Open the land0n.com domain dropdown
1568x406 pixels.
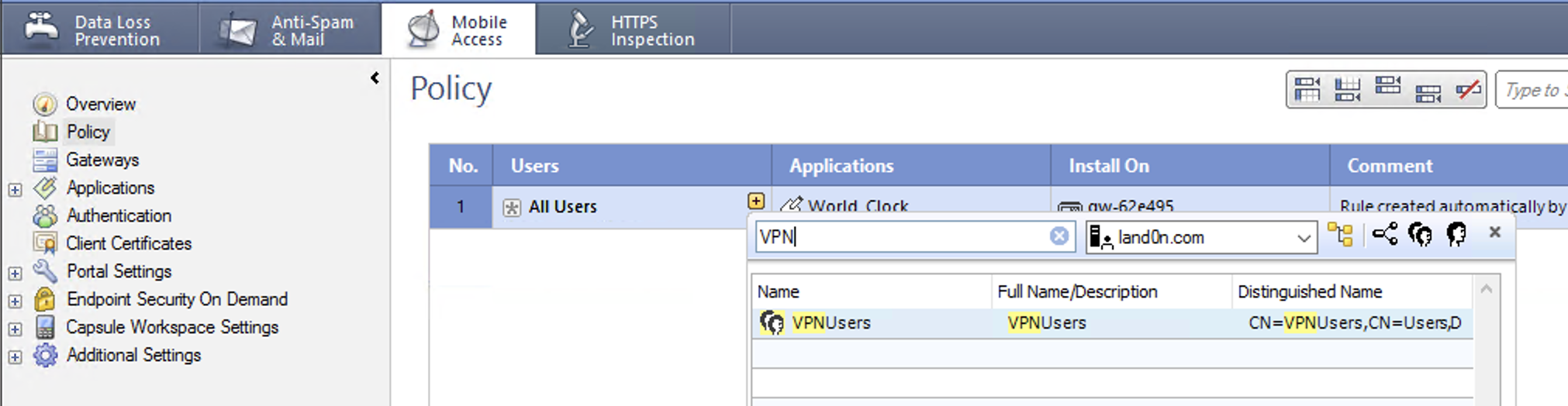(1304, 238)
